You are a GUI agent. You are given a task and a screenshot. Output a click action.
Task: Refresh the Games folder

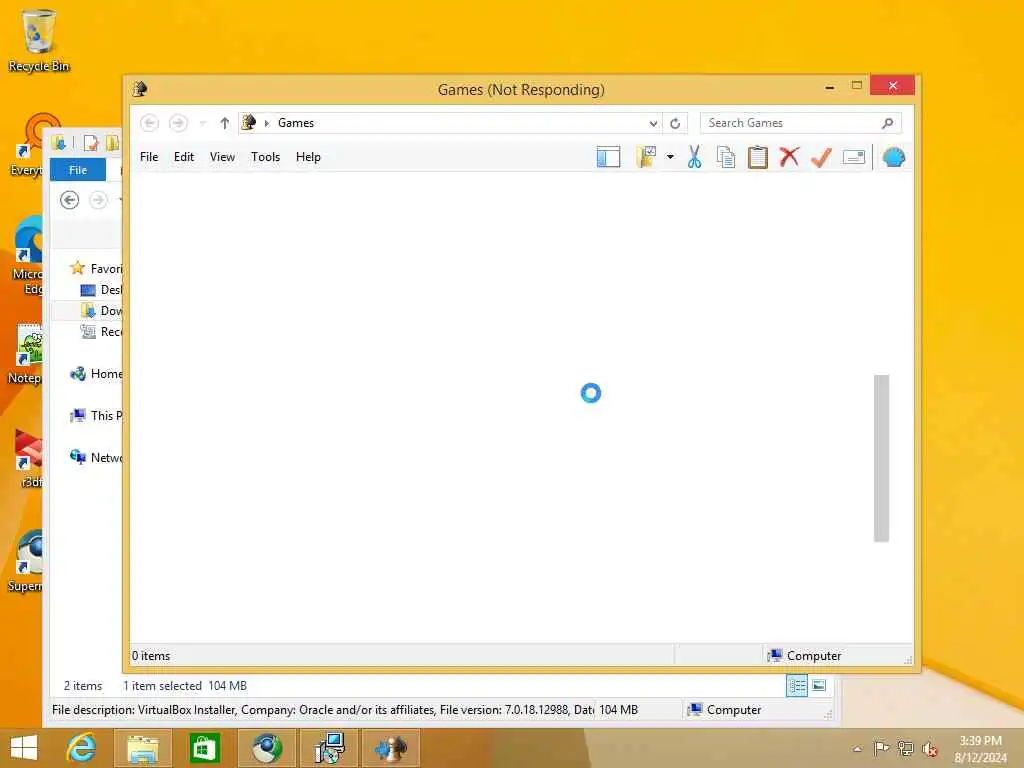pyautogui.click(x=675, y=123)
